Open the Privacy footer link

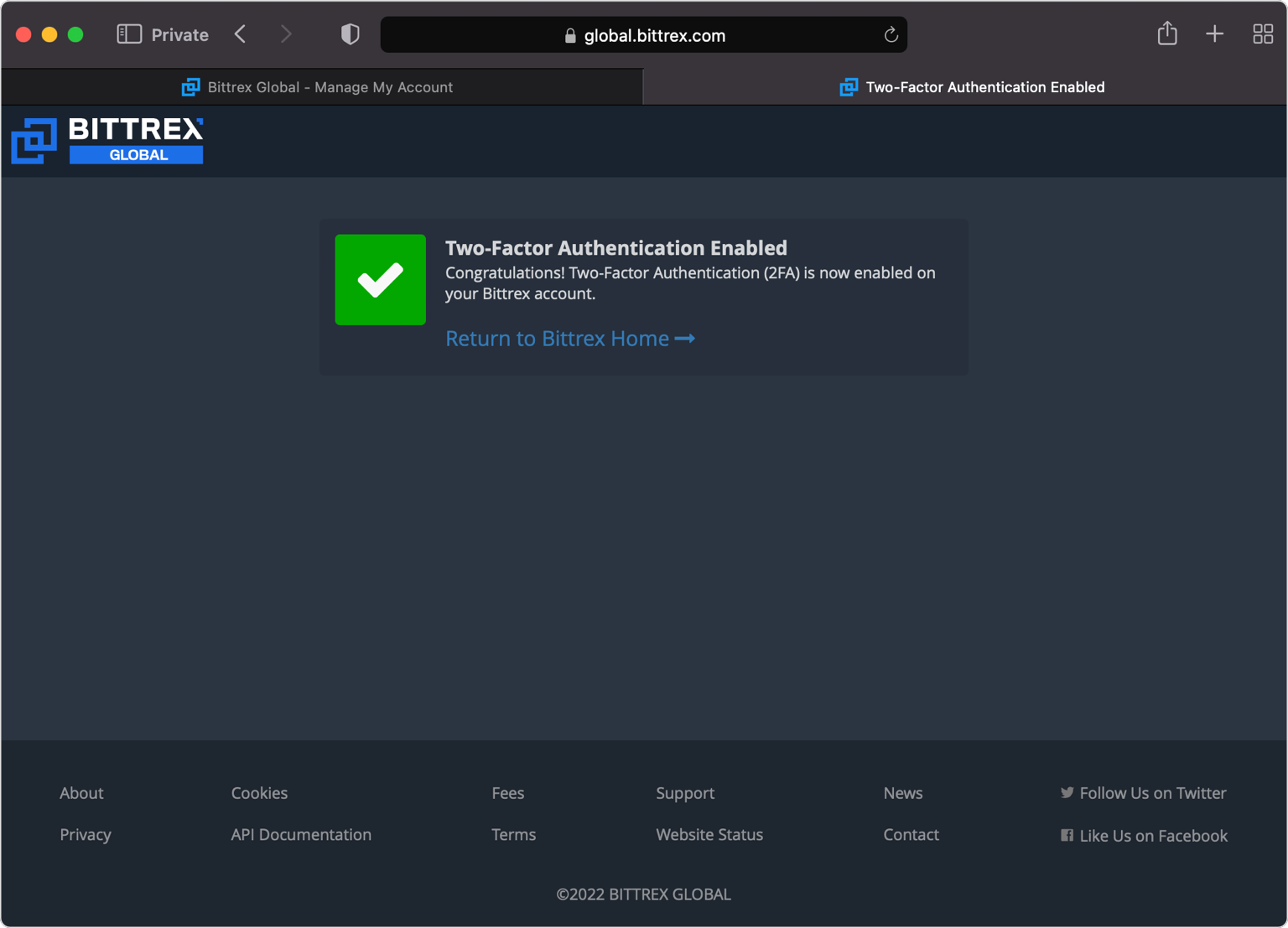click(x=86, y=835)
